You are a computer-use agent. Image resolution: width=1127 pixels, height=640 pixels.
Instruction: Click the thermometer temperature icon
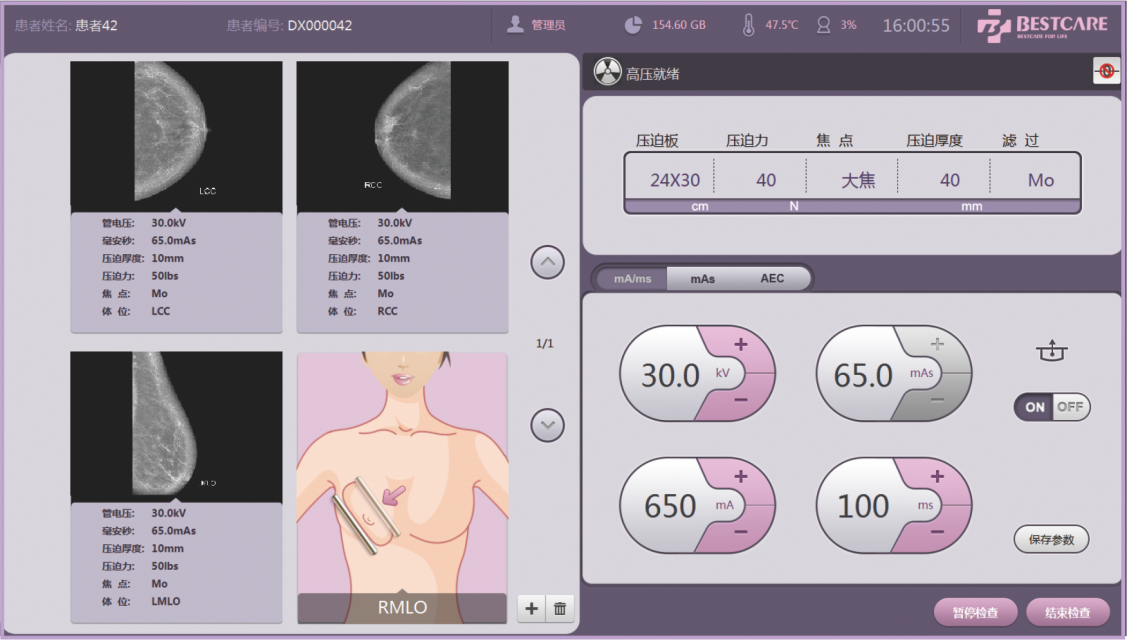coord(748,25)
